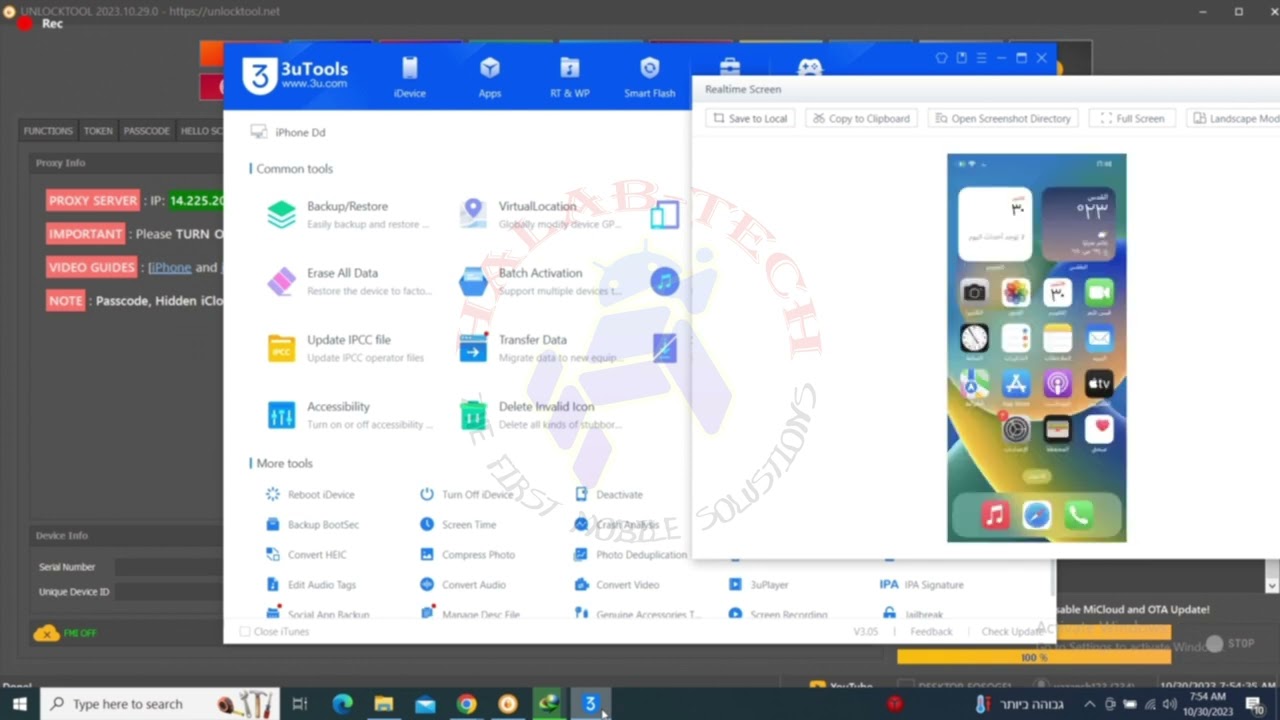The image size is (1280, 720).
Task: Click the Unique Device ID field
Action: point(168,592)
